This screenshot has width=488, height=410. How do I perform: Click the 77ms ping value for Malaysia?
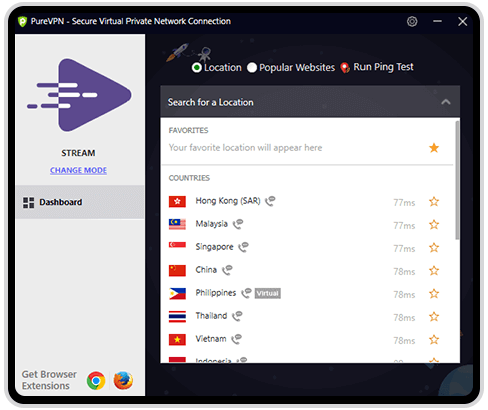pyautogui.click(x=404, y=226)
